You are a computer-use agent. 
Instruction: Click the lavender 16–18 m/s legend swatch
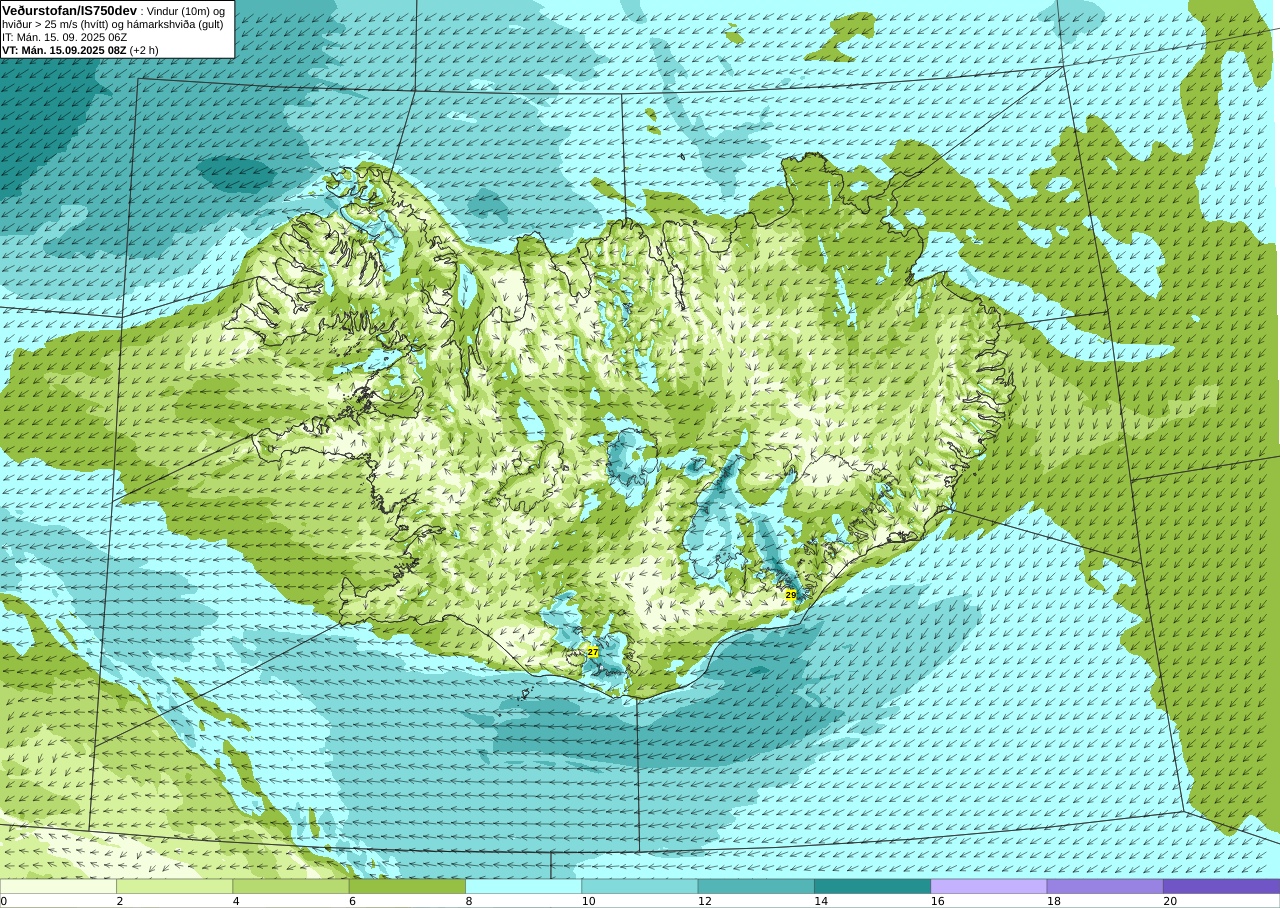[x=989, y=886]
